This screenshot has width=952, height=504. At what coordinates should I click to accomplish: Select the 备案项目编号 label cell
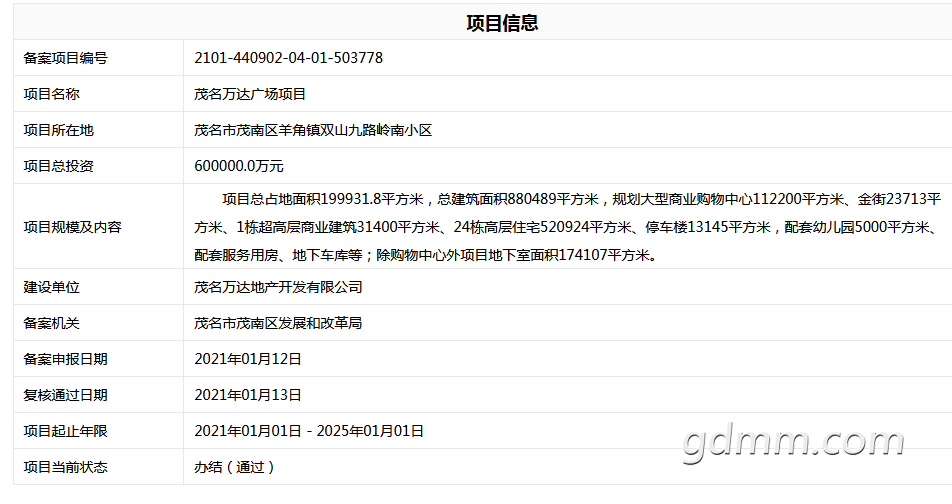point(98,58)
